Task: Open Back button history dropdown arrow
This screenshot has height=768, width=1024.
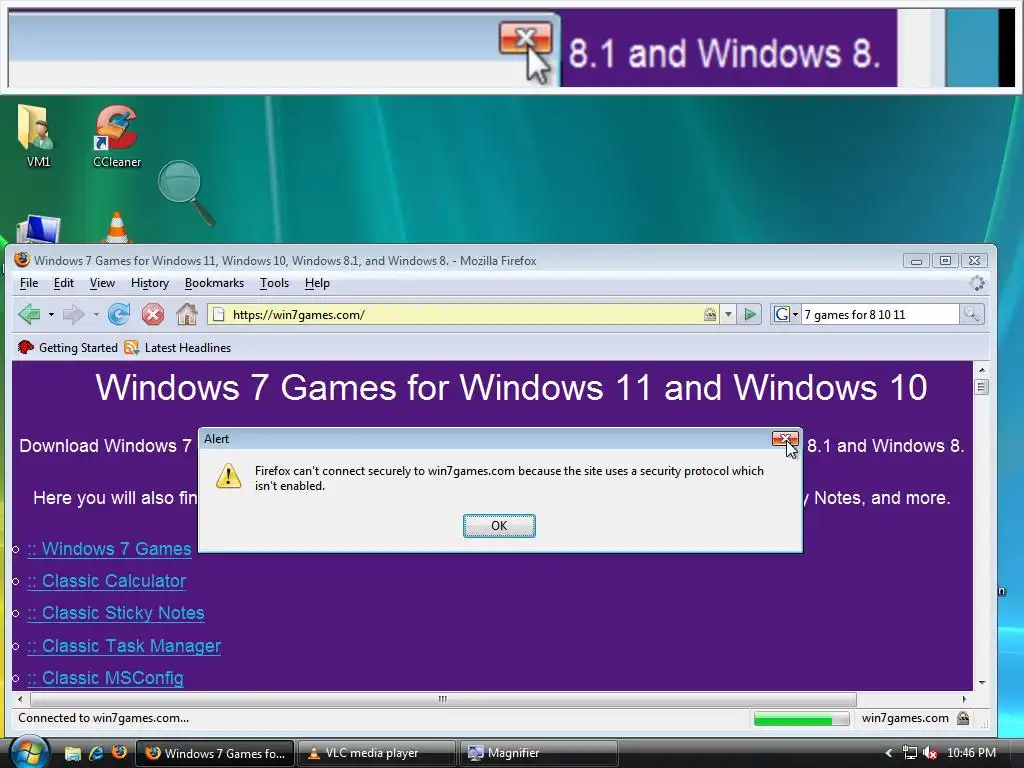Action: pos(51,315)
